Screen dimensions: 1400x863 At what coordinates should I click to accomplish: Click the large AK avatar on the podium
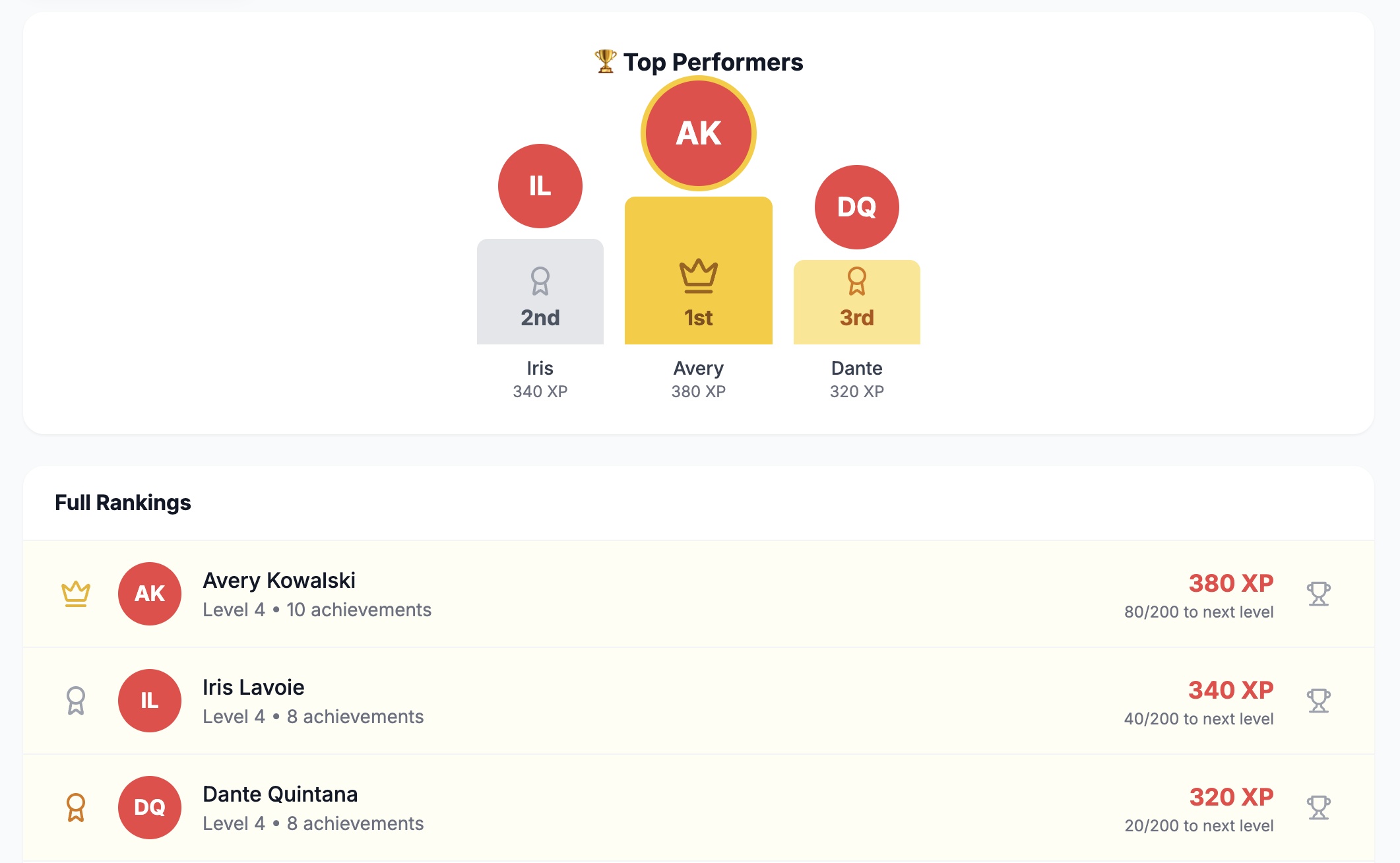tap(698, 133)
